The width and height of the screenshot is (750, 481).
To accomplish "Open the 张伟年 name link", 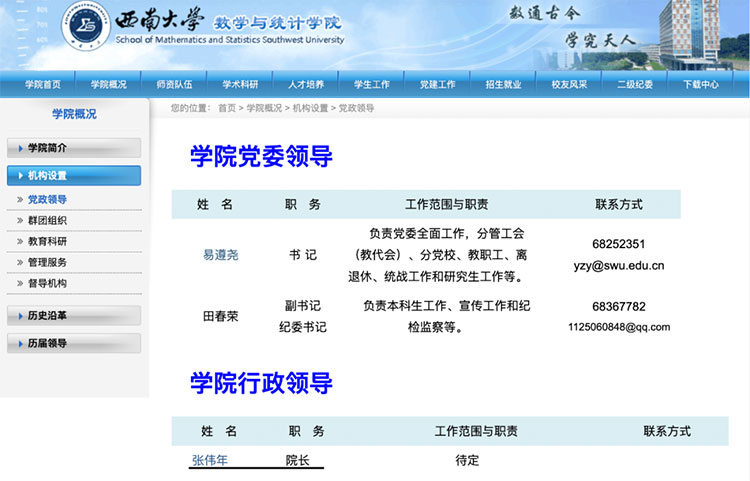I will (x=210, y=460).
